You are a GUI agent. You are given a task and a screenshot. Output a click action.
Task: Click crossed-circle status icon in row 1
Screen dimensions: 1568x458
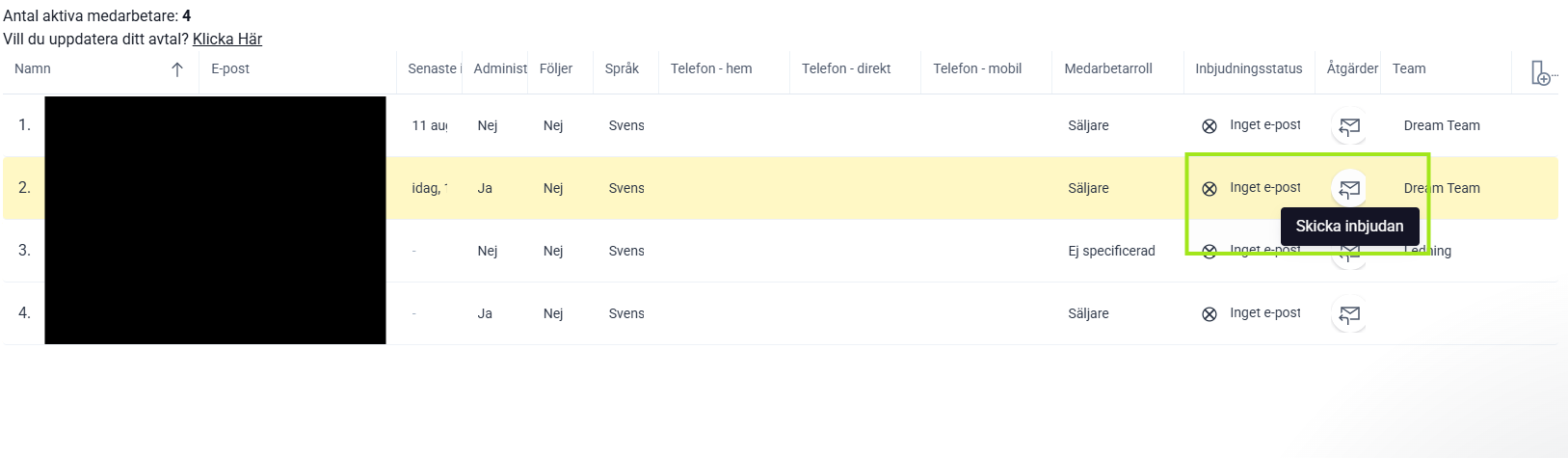(1209, 126)
